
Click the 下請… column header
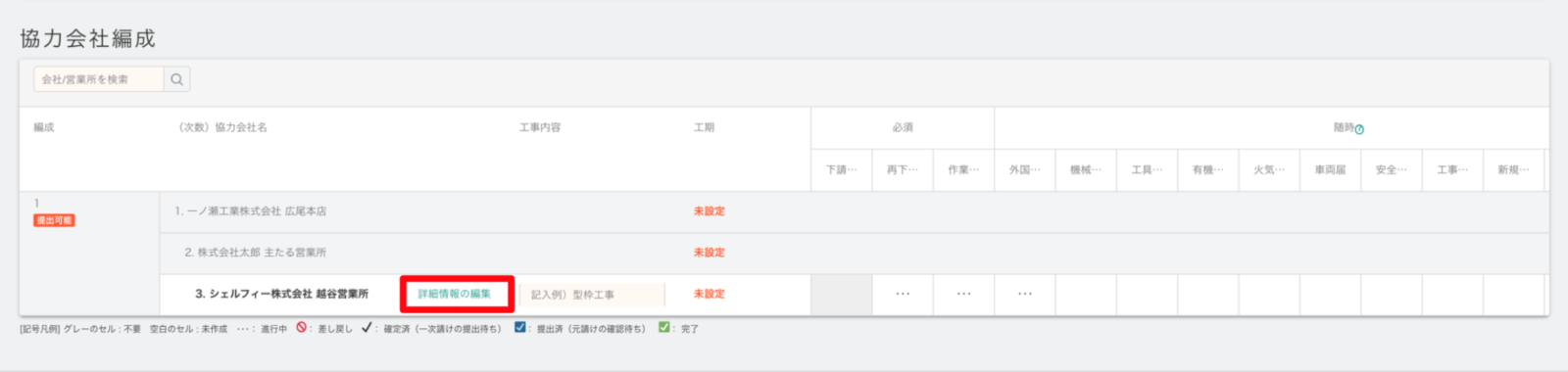pyautogui.click(x=842, y=170)
